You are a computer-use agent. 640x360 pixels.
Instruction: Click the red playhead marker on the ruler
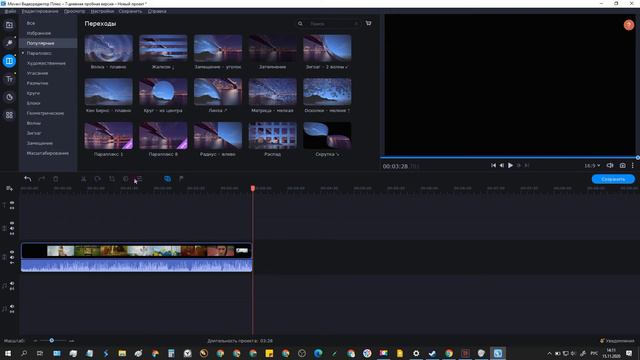click(253, 188)
